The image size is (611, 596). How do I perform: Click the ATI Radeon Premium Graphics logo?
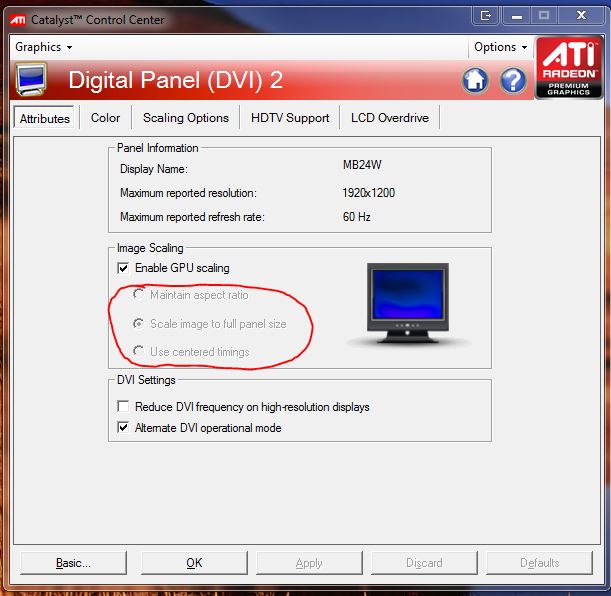coord(569,67)
